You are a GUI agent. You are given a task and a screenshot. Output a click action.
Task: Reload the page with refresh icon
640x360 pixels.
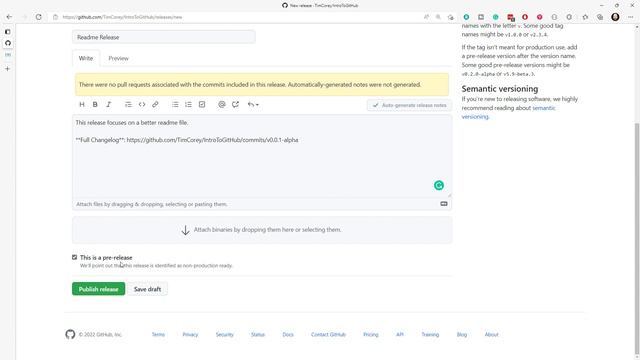[x=38, y=17]
